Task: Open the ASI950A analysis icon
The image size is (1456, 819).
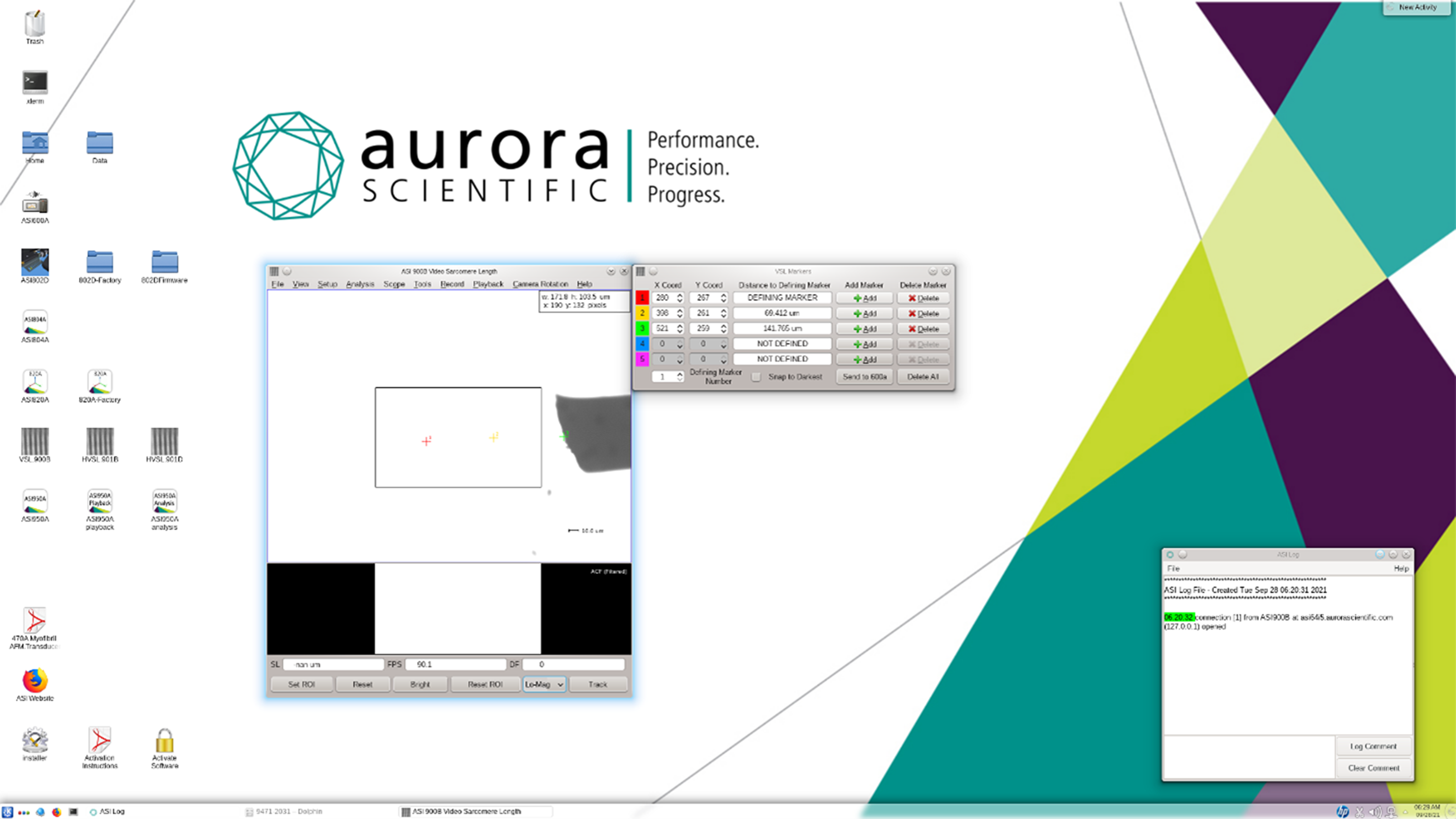Action: [165, 509]
